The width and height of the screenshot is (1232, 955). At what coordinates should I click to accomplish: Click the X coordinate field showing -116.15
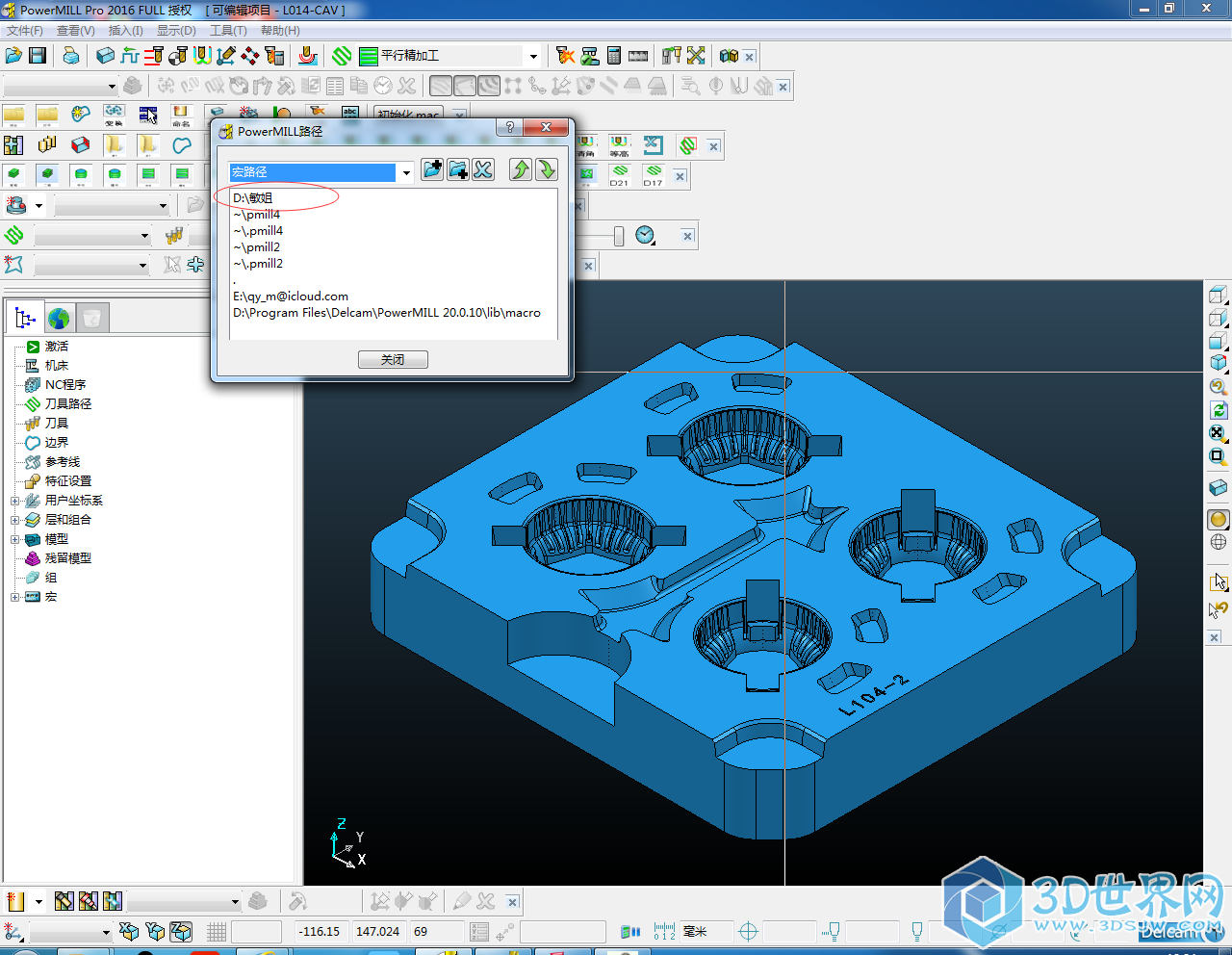[x=321, y=931]
